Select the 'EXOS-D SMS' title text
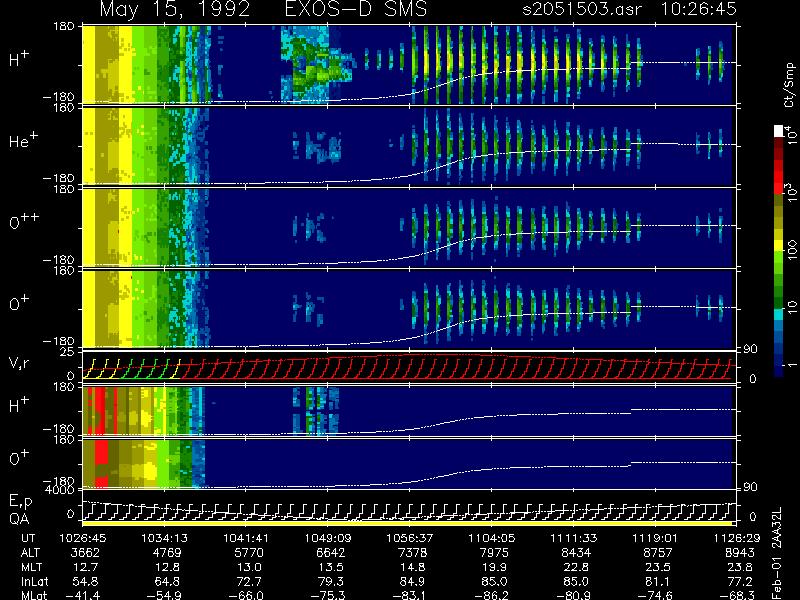Image resolution: width=800 pixels, height=600 pixels. [356, 9]
